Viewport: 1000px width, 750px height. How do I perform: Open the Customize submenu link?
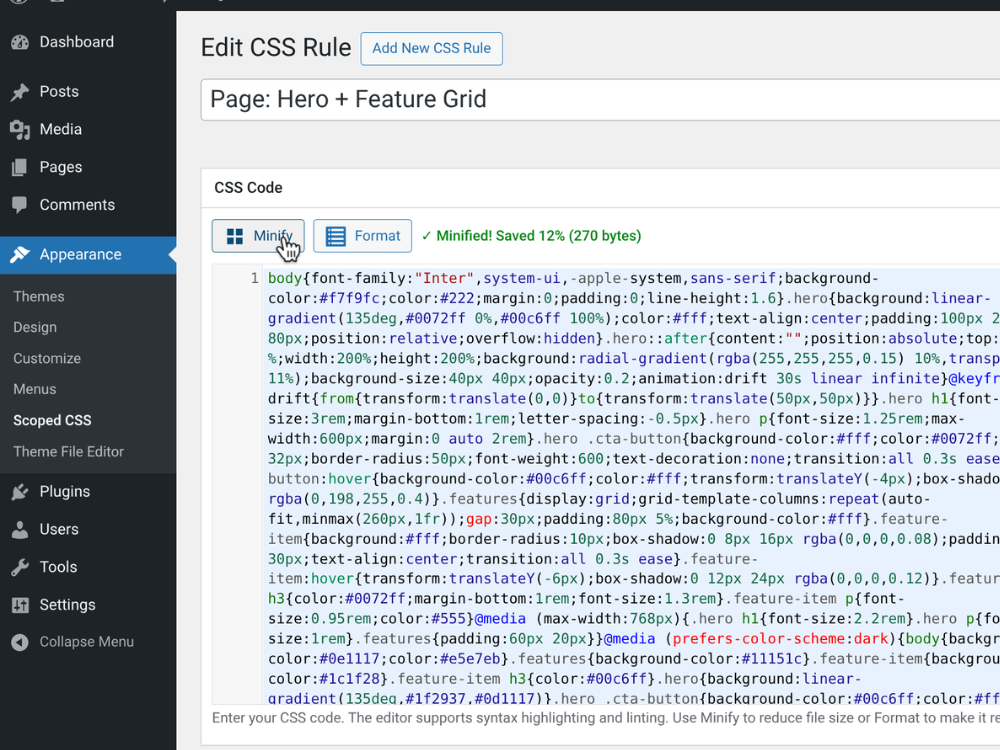tap(47, 358)
